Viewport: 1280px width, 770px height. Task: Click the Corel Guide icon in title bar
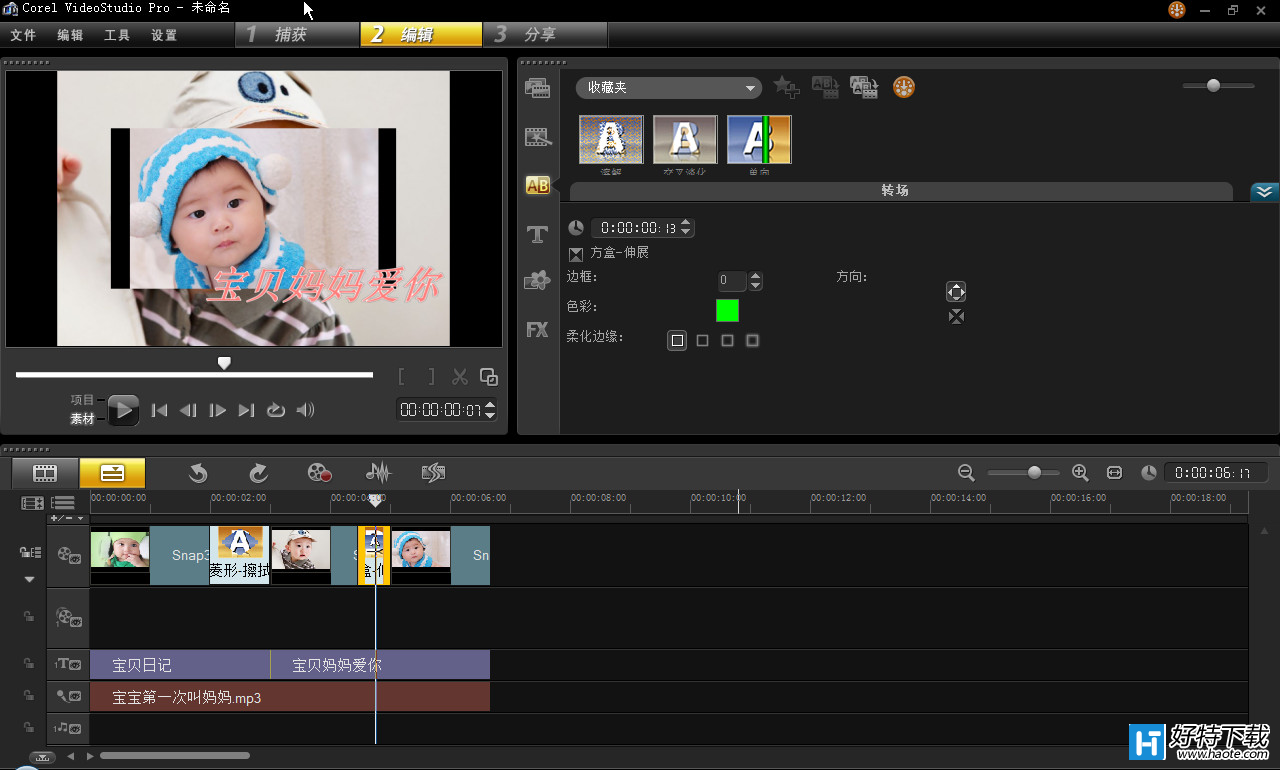click(x=1177, y=9)
